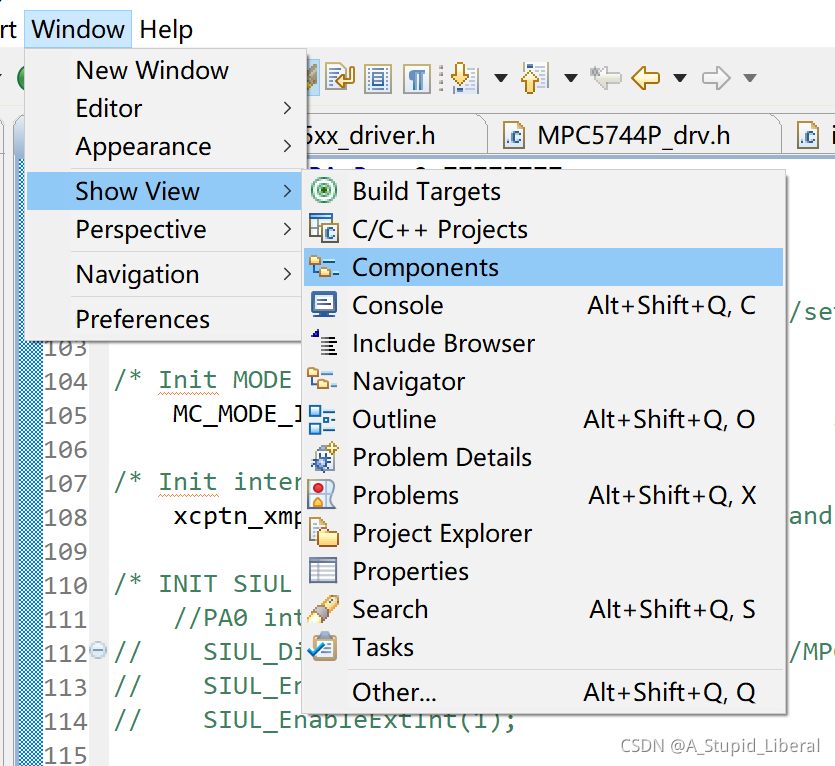Viewport: 835px width, 766px height.
Task: Show the Properties view
Action: pos(543,572)
